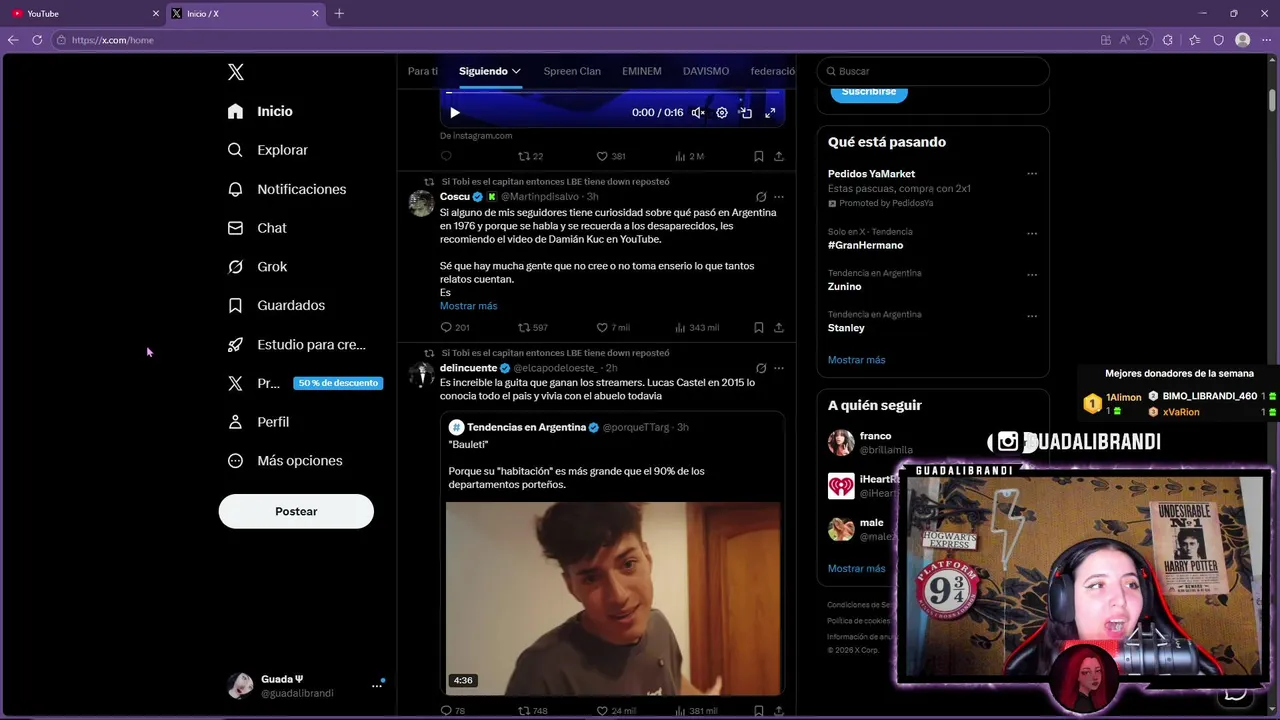This screenshot has width=1280, height=720.
Task: Toggle picture-in-picture on the video
Action: coord(746,113)
